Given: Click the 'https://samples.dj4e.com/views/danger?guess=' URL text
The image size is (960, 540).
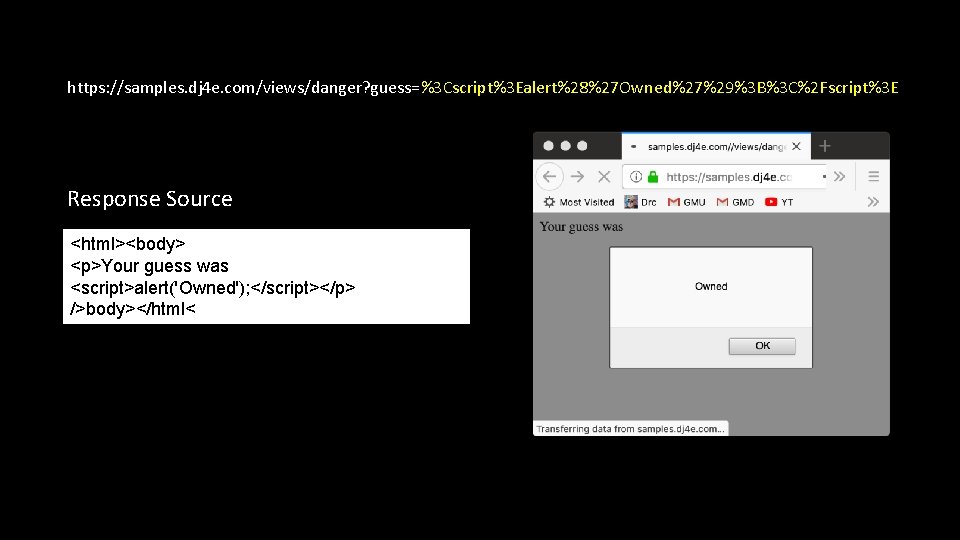Looking at the screenshot, I should coord(243,88).
